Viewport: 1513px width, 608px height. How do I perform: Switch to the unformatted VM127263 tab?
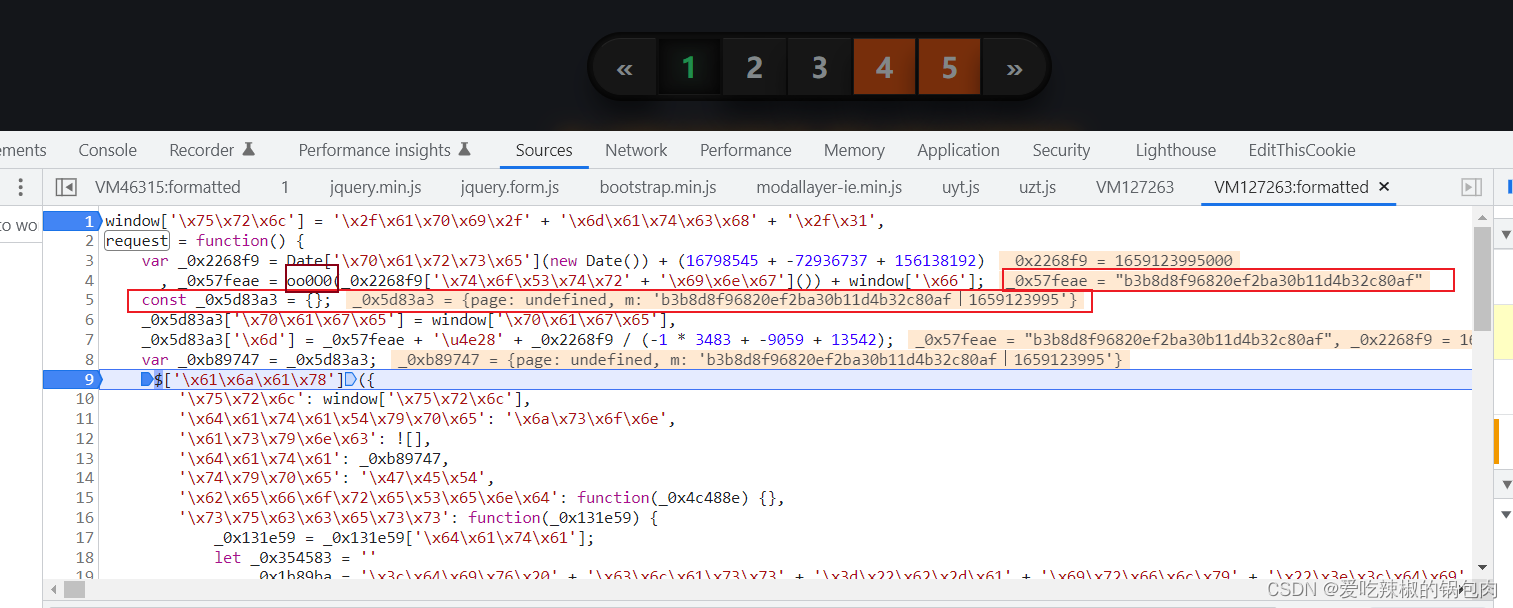[1135, 187]
